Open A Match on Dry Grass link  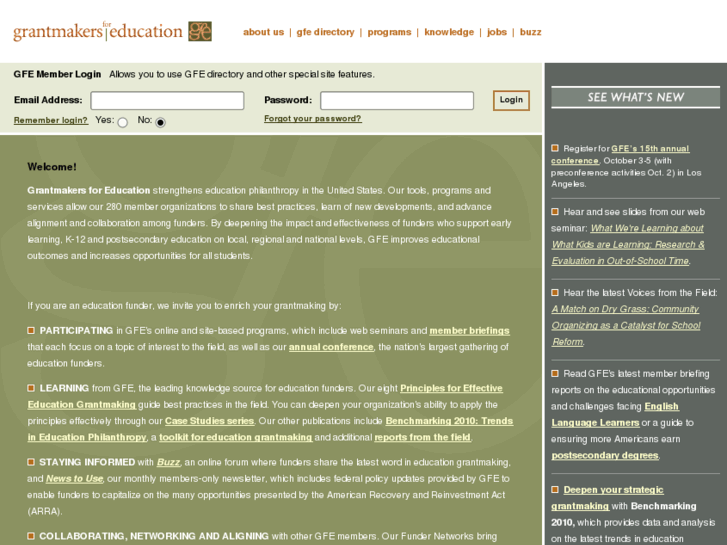click(x=625, y=325)
